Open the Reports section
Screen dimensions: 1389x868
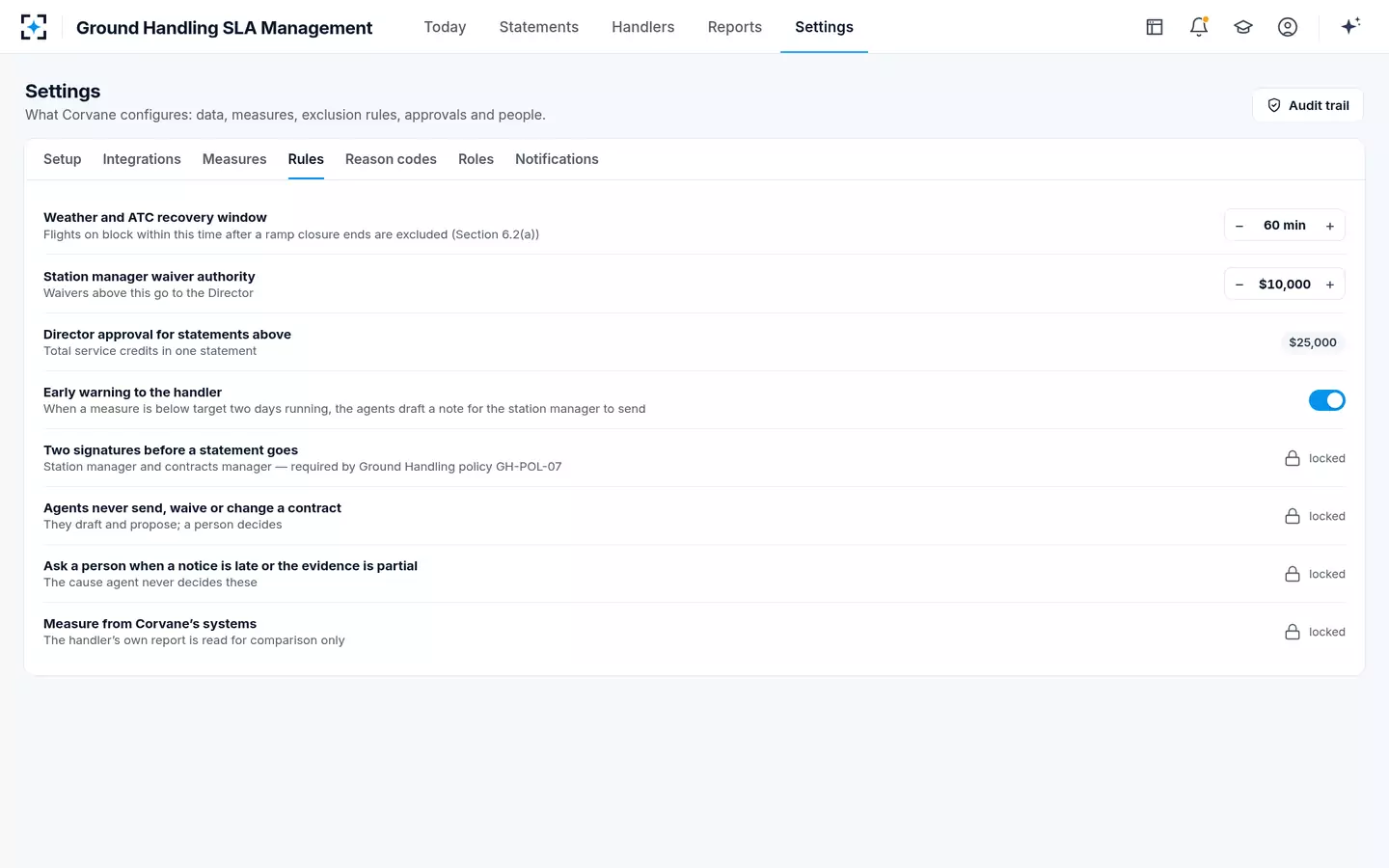click(734, 27)
